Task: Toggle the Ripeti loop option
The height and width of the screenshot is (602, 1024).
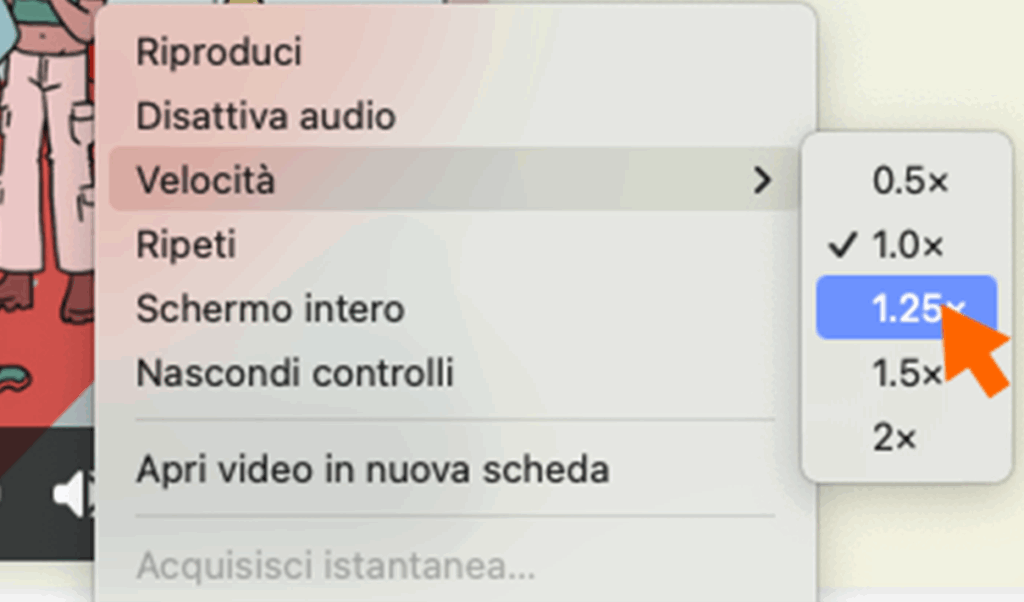Action: pos(186,245)
